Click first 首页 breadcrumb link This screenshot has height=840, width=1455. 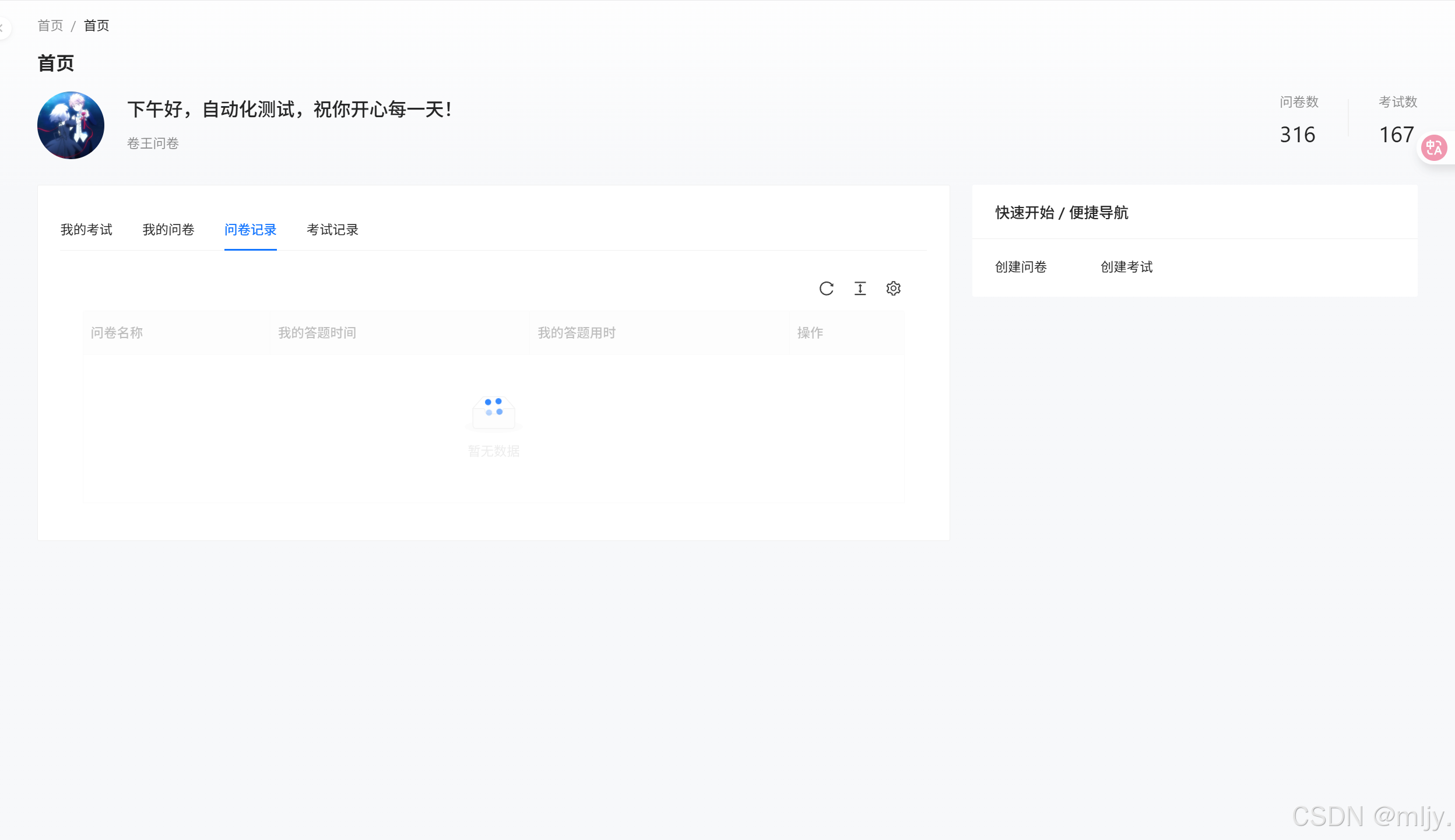tap(50, 26)
